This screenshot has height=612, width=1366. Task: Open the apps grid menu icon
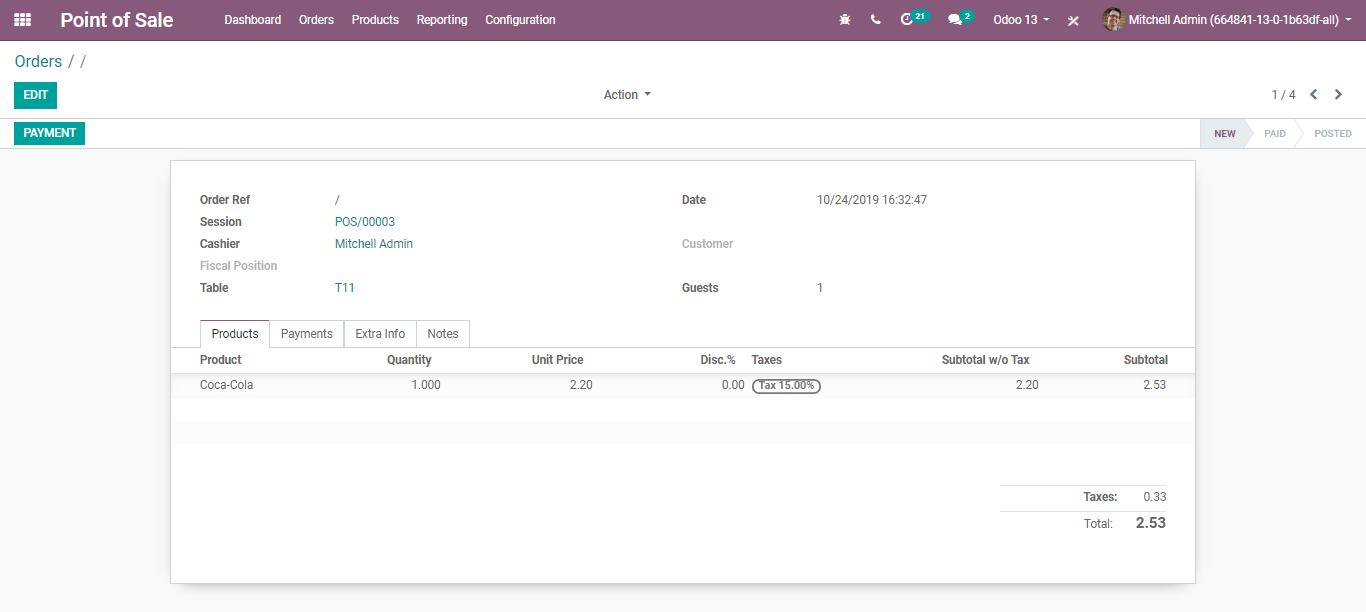[x=22, y=20]
